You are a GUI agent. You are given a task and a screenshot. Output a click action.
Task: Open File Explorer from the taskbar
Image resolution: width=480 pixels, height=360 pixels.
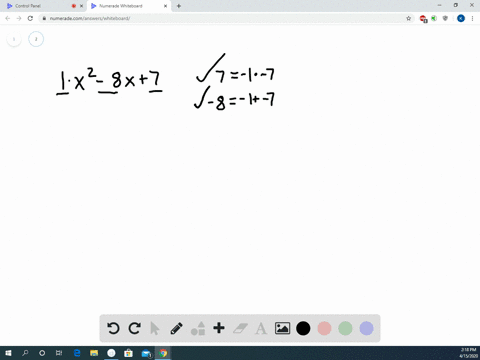pyautogui.click(x=94, y=353)
